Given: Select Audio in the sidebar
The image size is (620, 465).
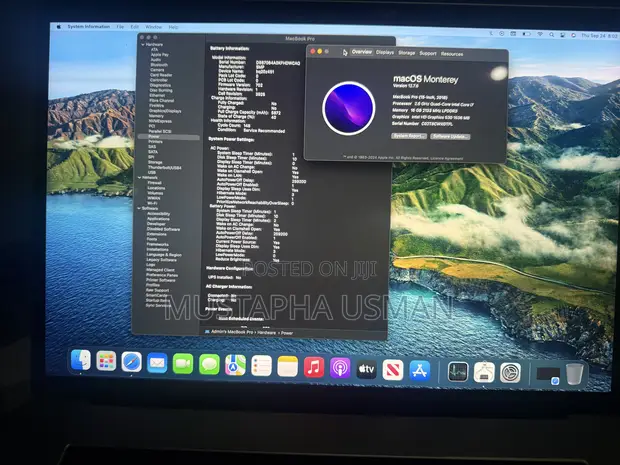Looking at the screenshot, I should click(155, 60).
